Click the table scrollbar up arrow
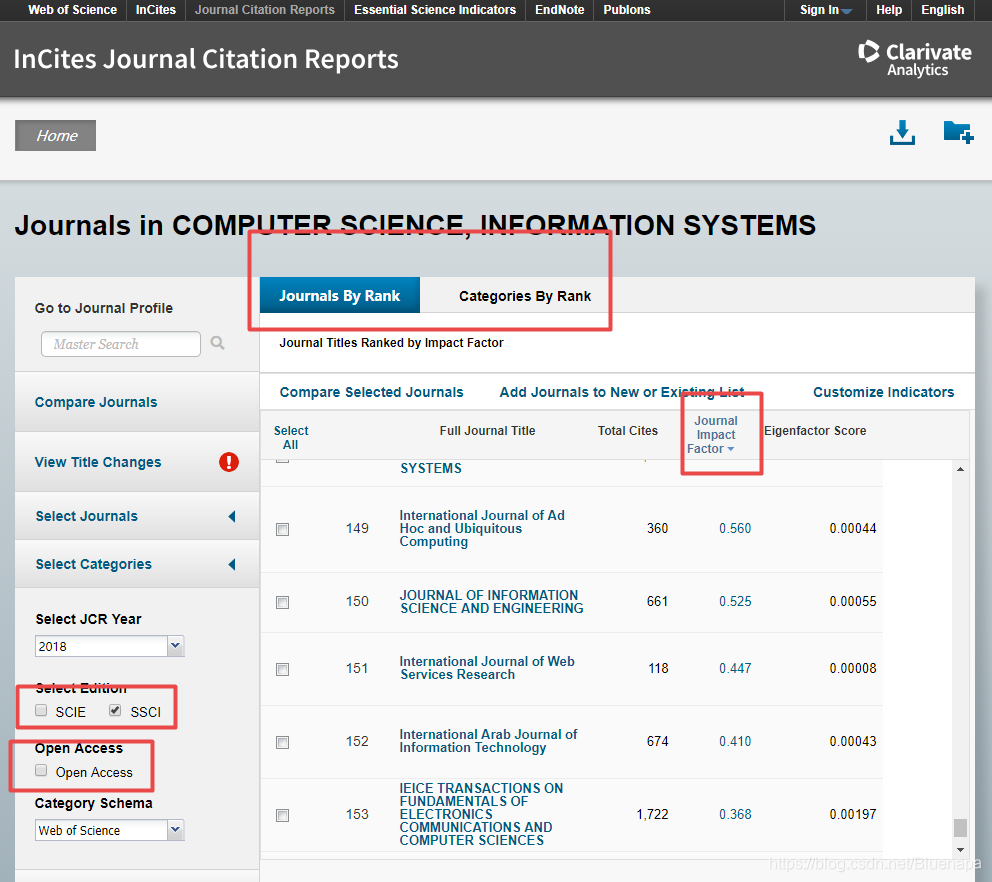Screen dimensions: 992x882 coord(960,469)
